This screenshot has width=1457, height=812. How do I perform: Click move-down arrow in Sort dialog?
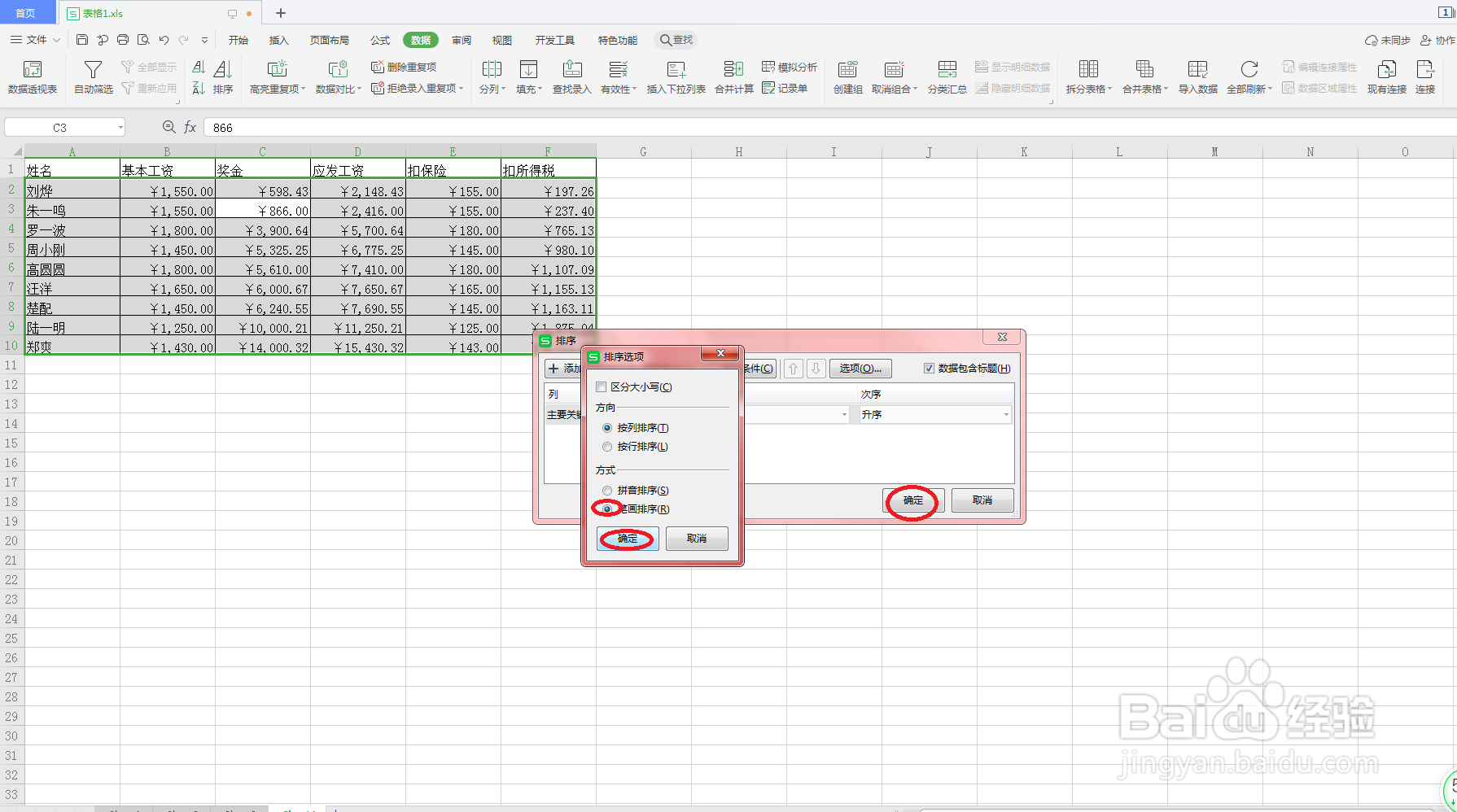(x=816, y=369)
